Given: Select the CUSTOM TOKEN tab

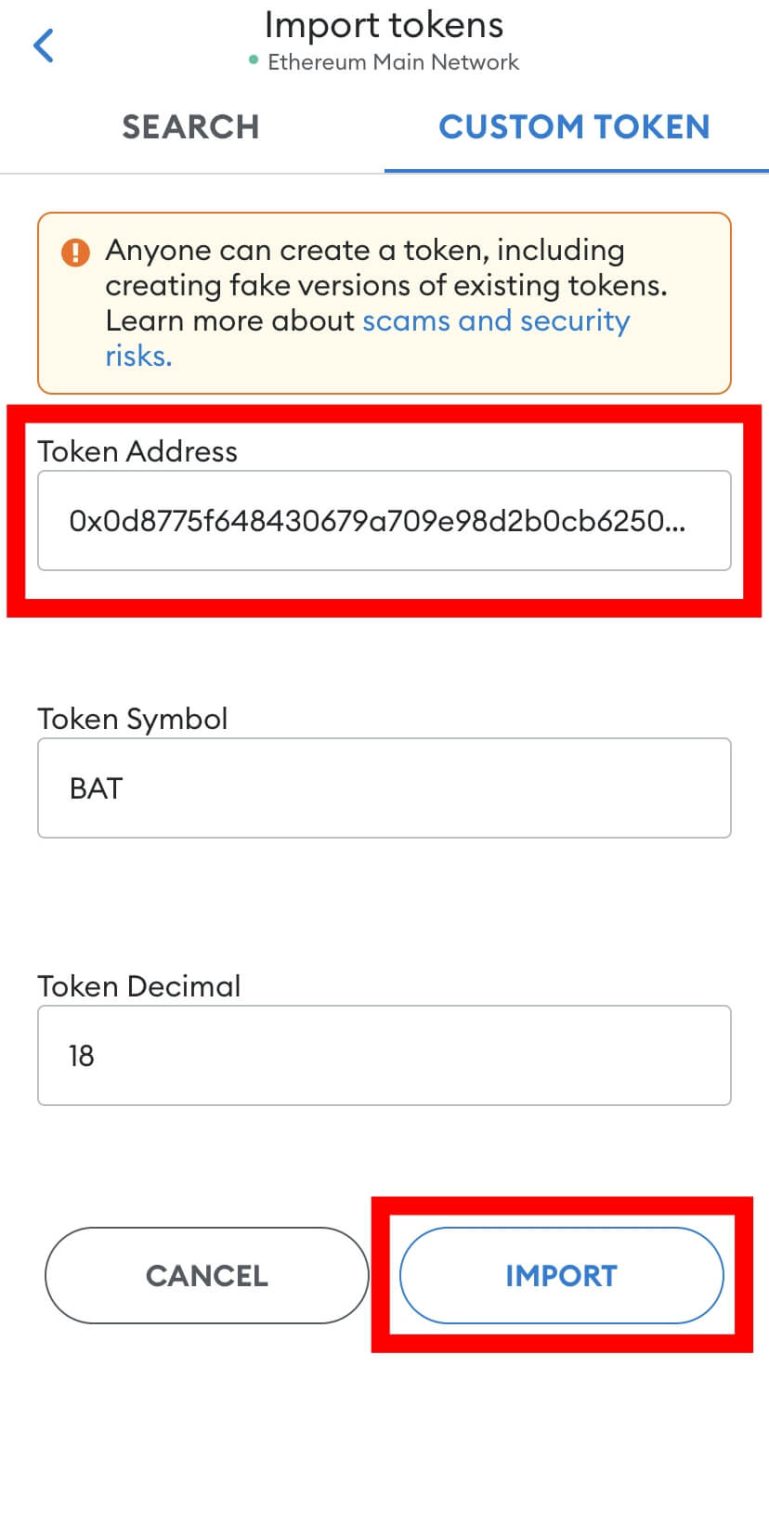Looking at the screenshot, I should click(x=574, y=126).
